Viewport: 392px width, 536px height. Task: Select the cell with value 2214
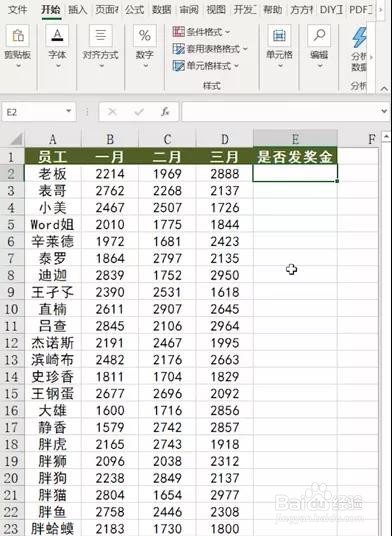click(110, 174)
